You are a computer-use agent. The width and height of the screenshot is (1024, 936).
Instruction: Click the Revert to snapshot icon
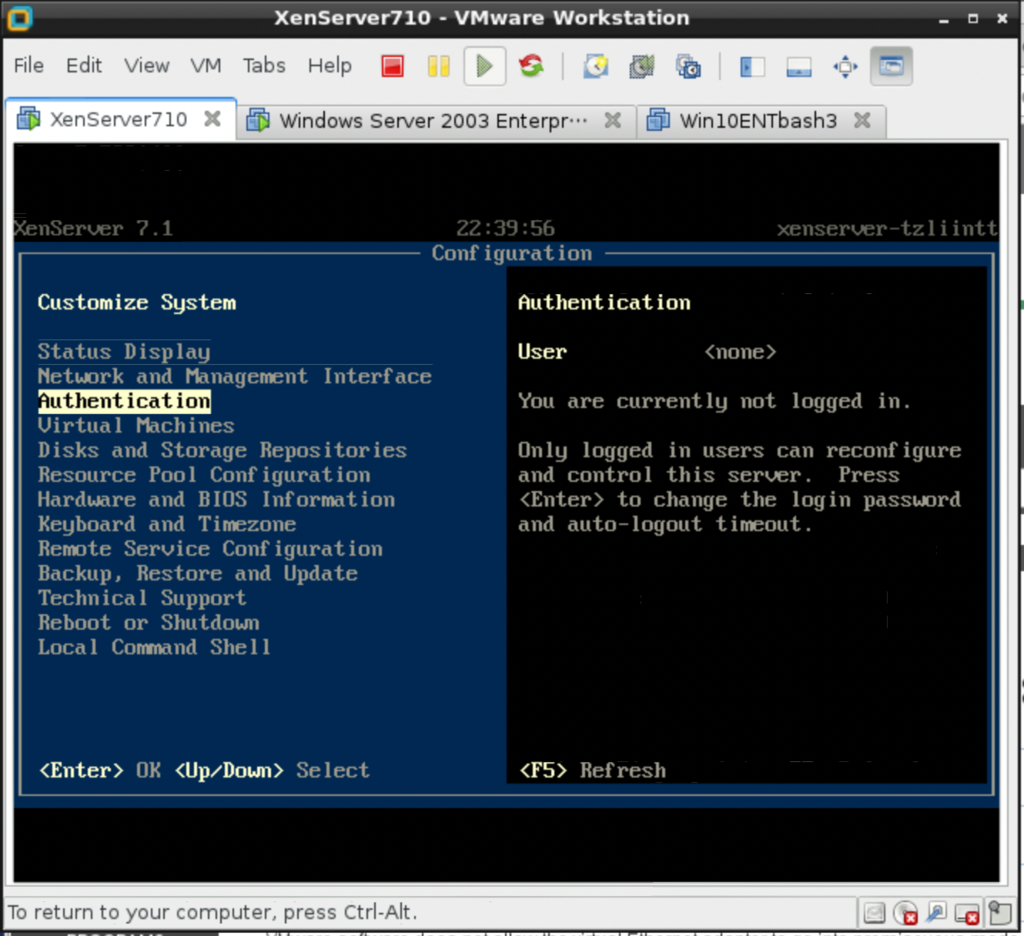[x=642, y=66]
